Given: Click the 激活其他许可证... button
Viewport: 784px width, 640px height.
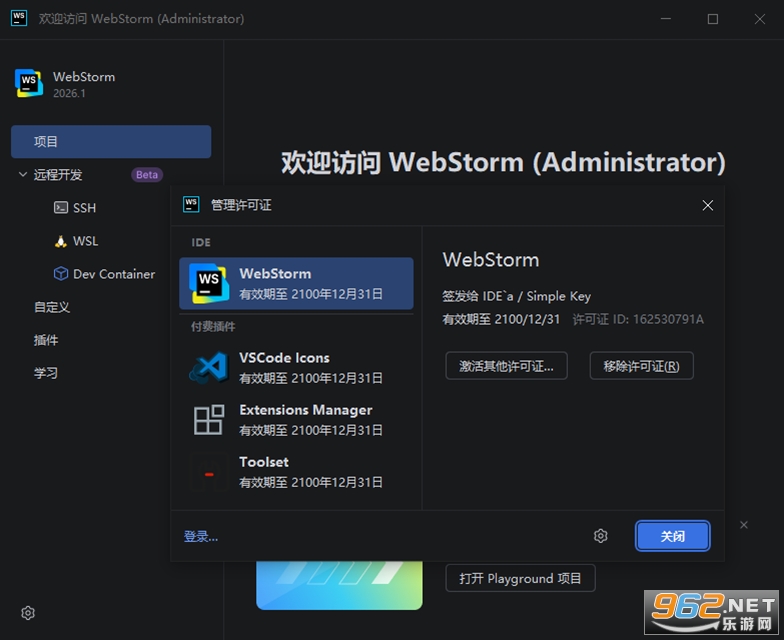Looking at the screenshot, I should [506, 366].
